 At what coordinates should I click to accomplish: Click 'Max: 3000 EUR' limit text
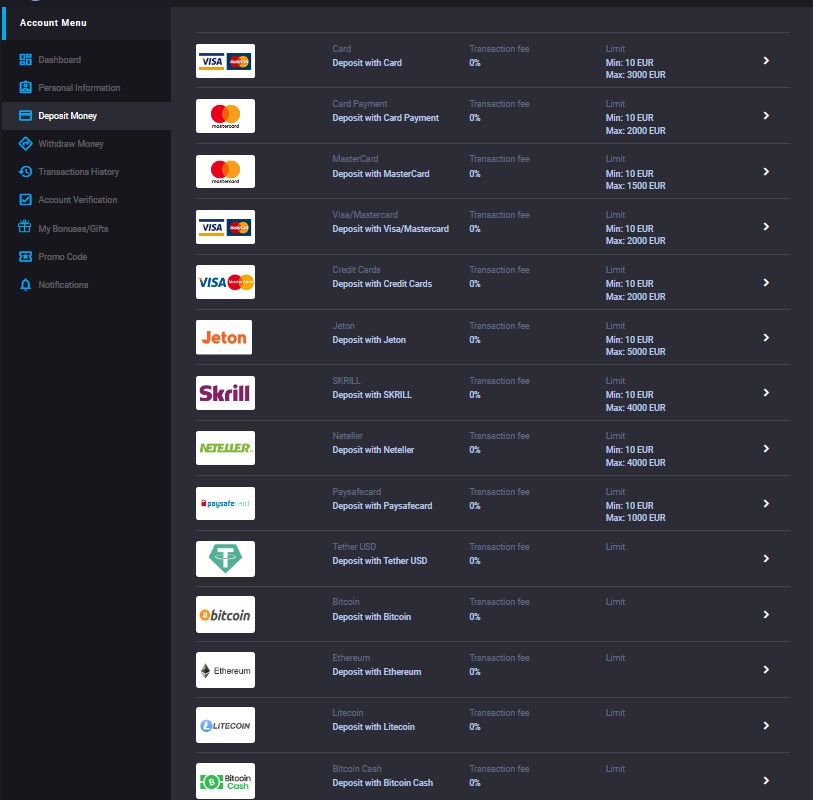pyautogui.click(x=635, y=75)
